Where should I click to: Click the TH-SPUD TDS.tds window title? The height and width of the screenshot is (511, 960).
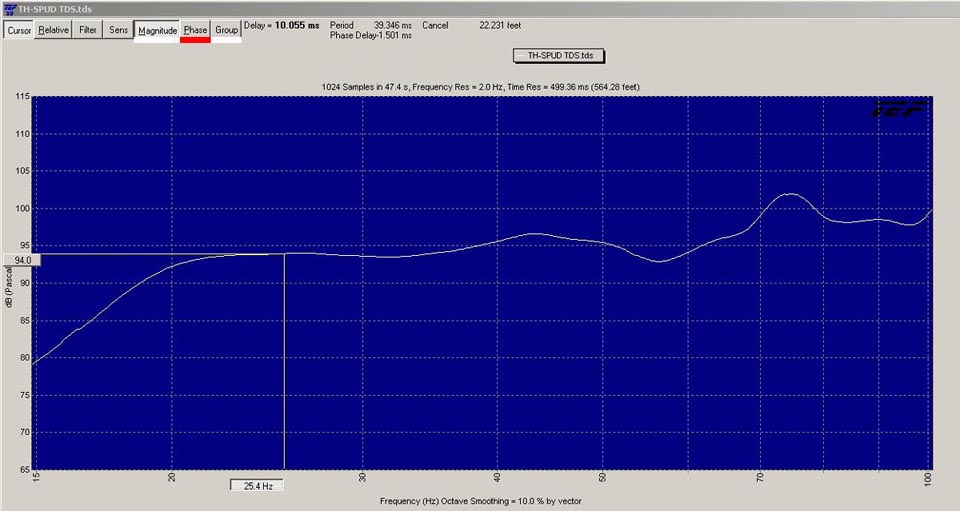(54, 9)
